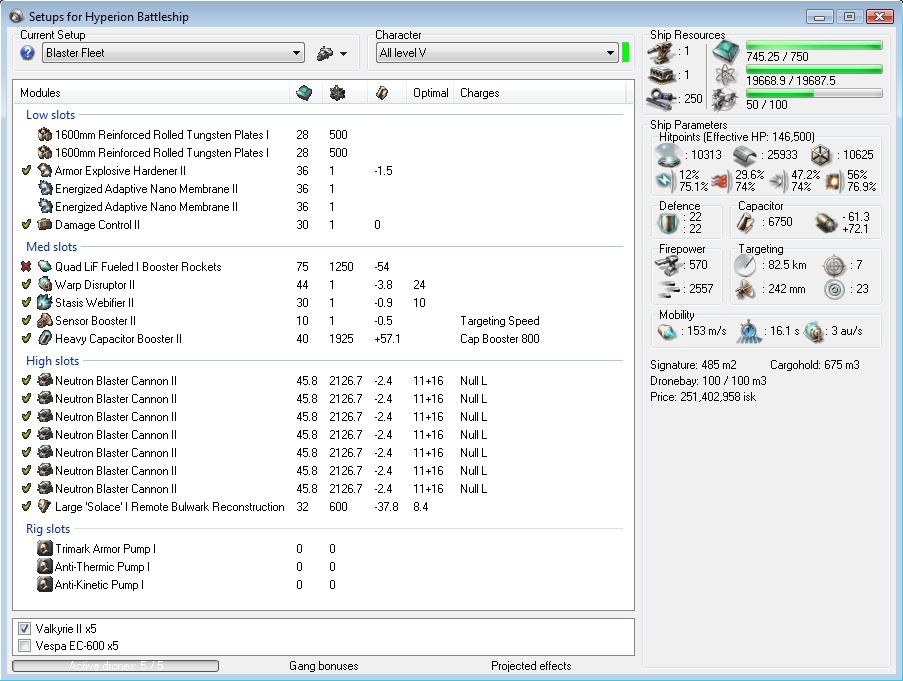Image resolution: width=903 pixels, height=681 pixels.
Task: Click the High slots group header
Action: point(52,361)
